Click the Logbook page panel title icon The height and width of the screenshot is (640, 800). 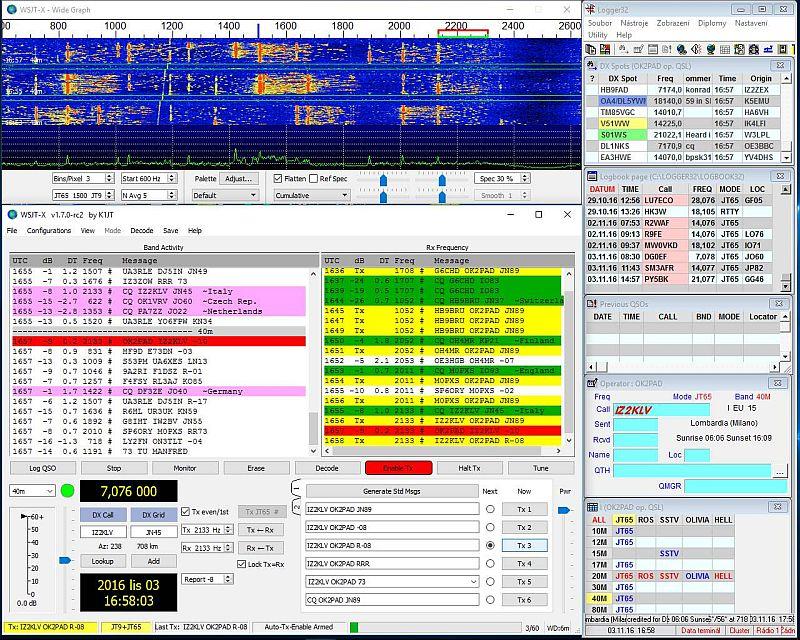592,176
